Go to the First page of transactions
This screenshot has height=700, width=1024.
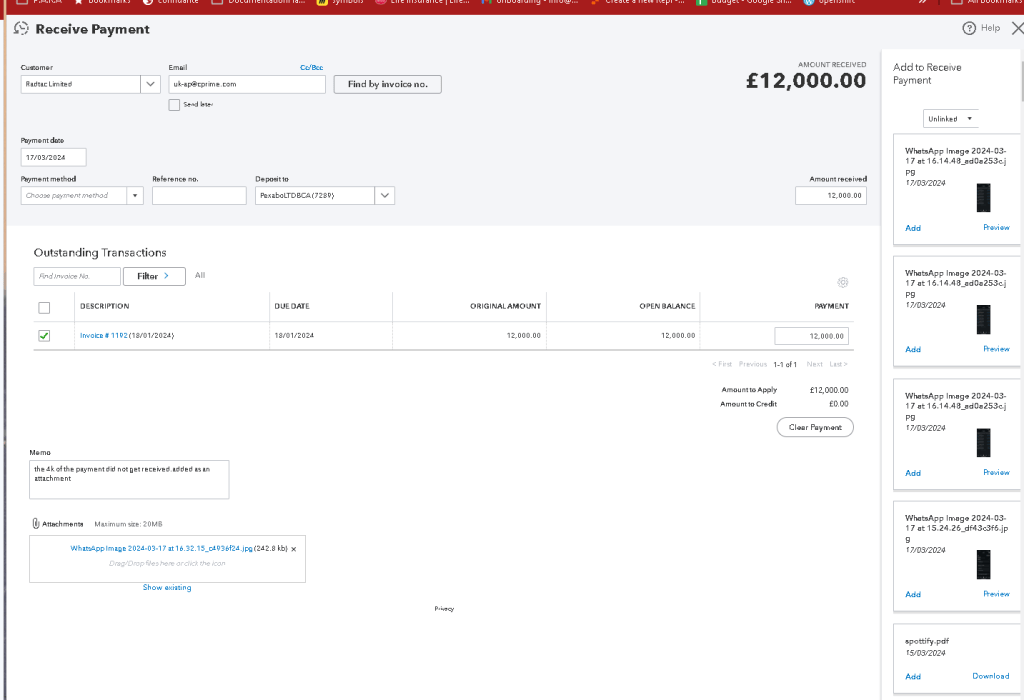point(722,364)
